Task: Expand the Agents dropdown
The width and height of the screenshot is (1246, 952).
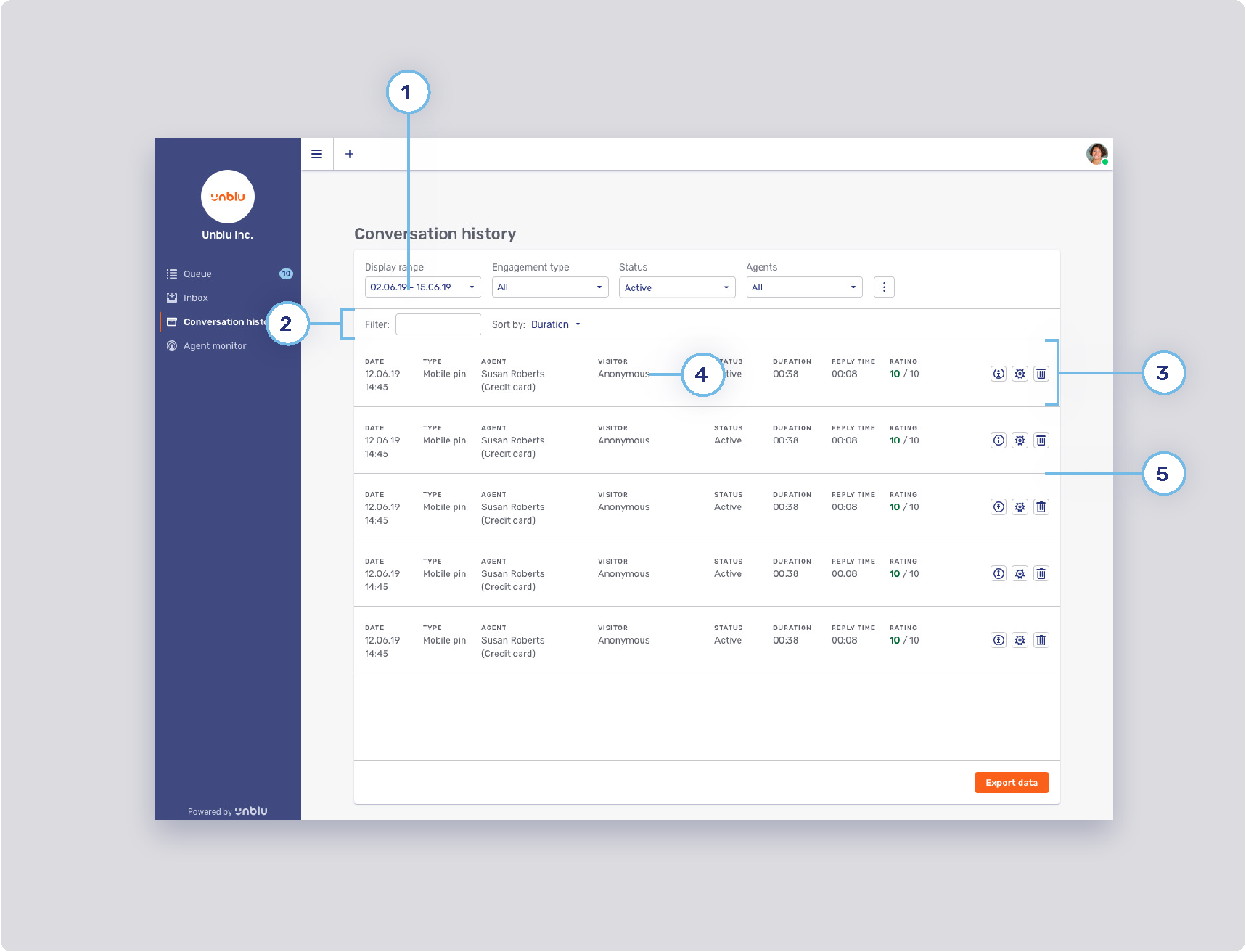Action: (x=803, y=287)
